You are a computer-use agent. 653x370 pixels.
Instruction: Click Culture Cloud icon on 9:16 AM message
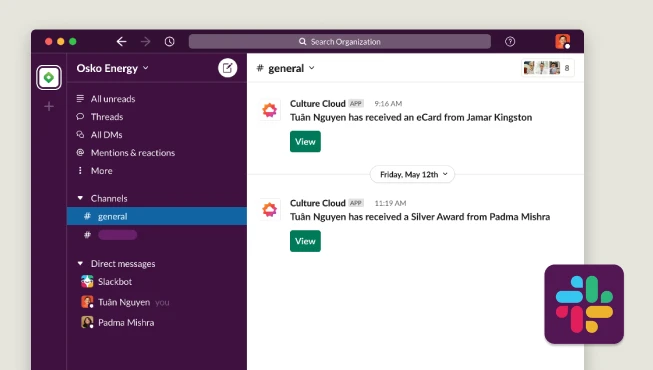click(269, 110)
